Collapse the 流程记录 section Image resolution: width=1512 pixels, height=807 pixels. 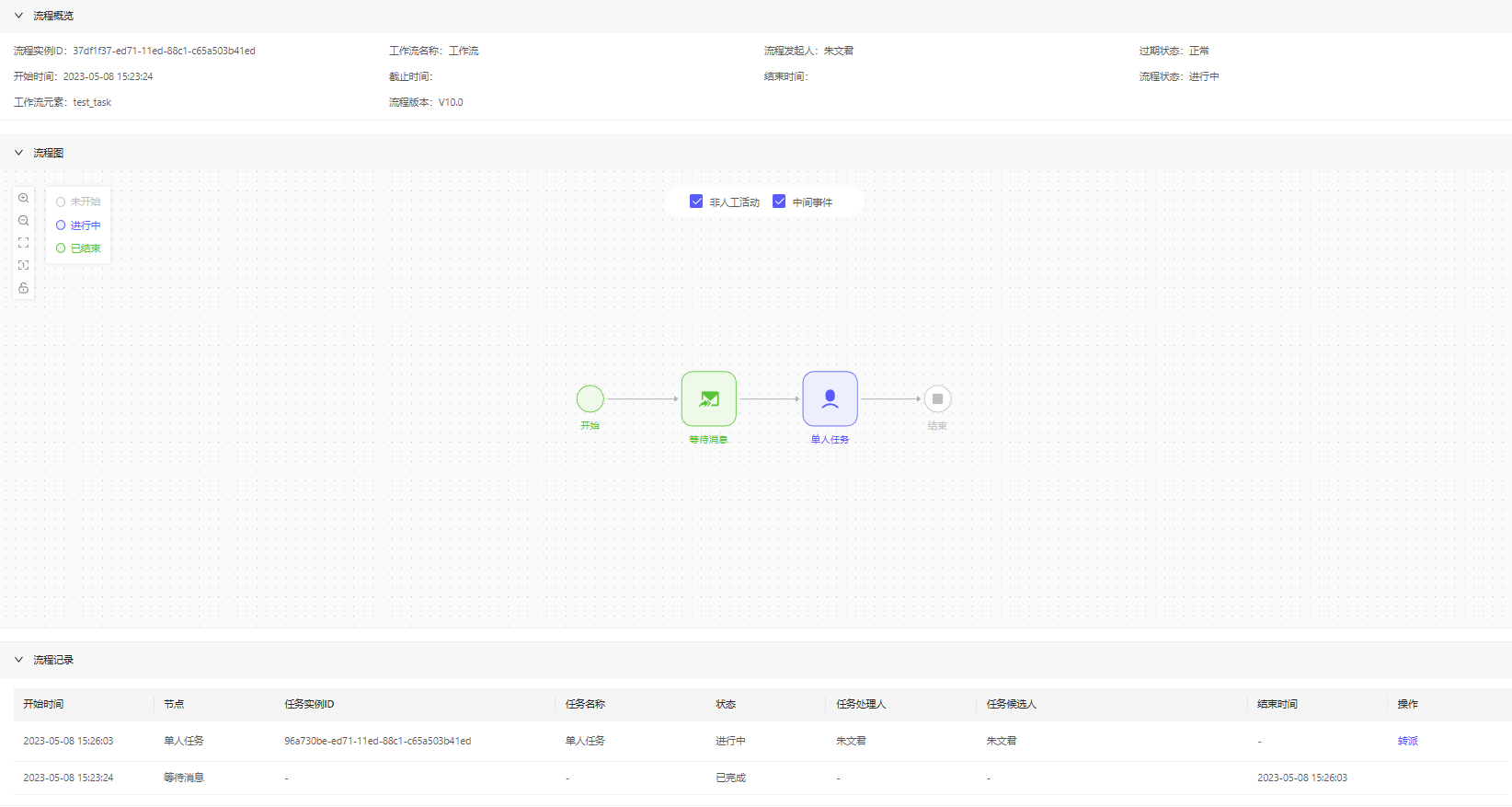click(x=18, y=660)
